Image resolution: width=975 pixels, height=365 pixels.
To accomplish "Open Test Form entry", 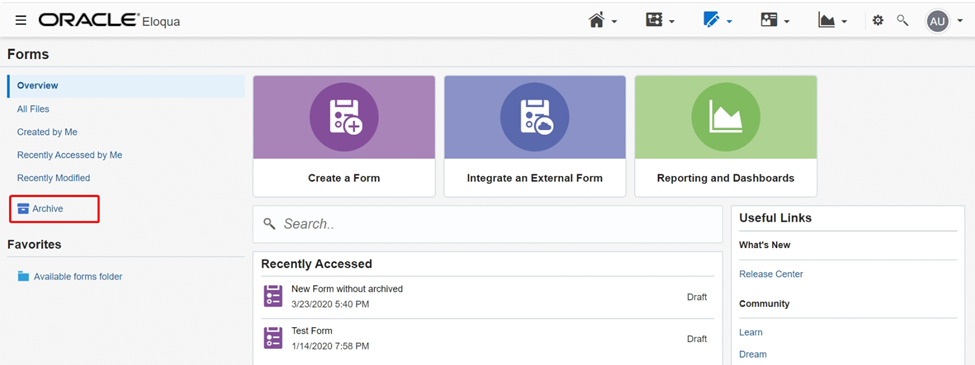I will [312, 331].
